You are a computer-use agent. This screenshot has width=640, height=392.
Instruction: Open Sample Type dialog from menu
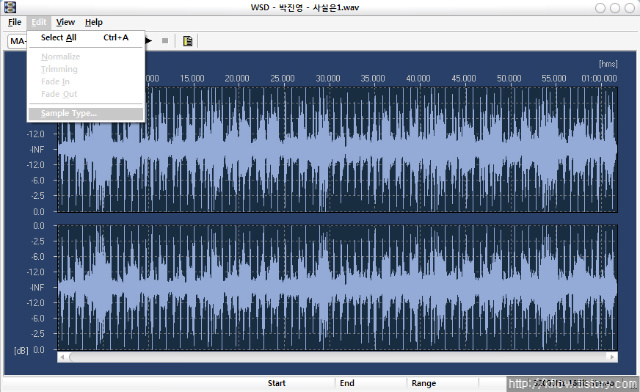point(86,114)
